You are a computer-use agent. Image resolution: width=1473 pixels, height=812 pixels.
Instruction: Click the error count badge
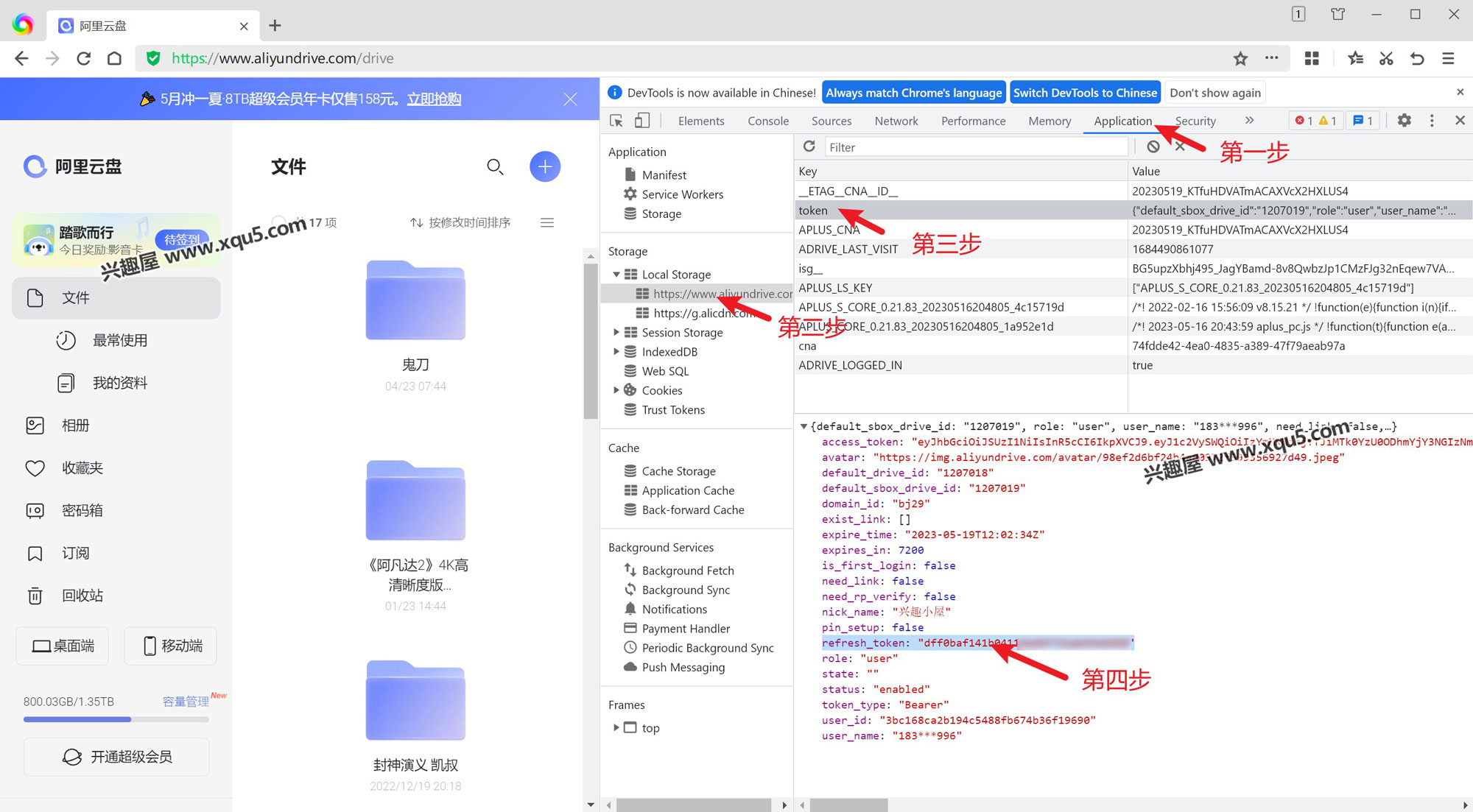pyautogui.click(x=1304, y=120)
